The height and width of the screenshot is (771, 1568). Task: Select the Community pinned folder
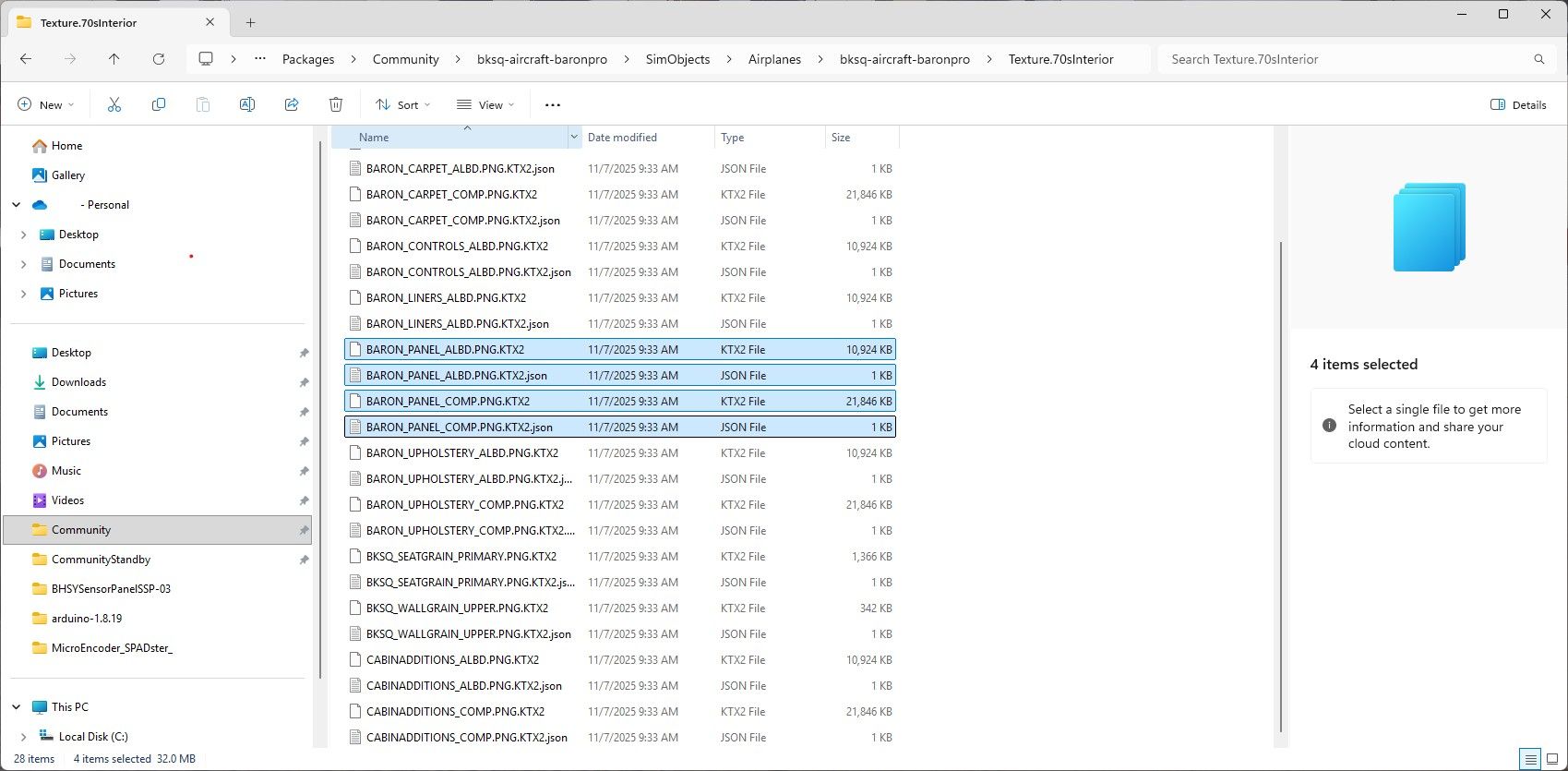point(158,530)
